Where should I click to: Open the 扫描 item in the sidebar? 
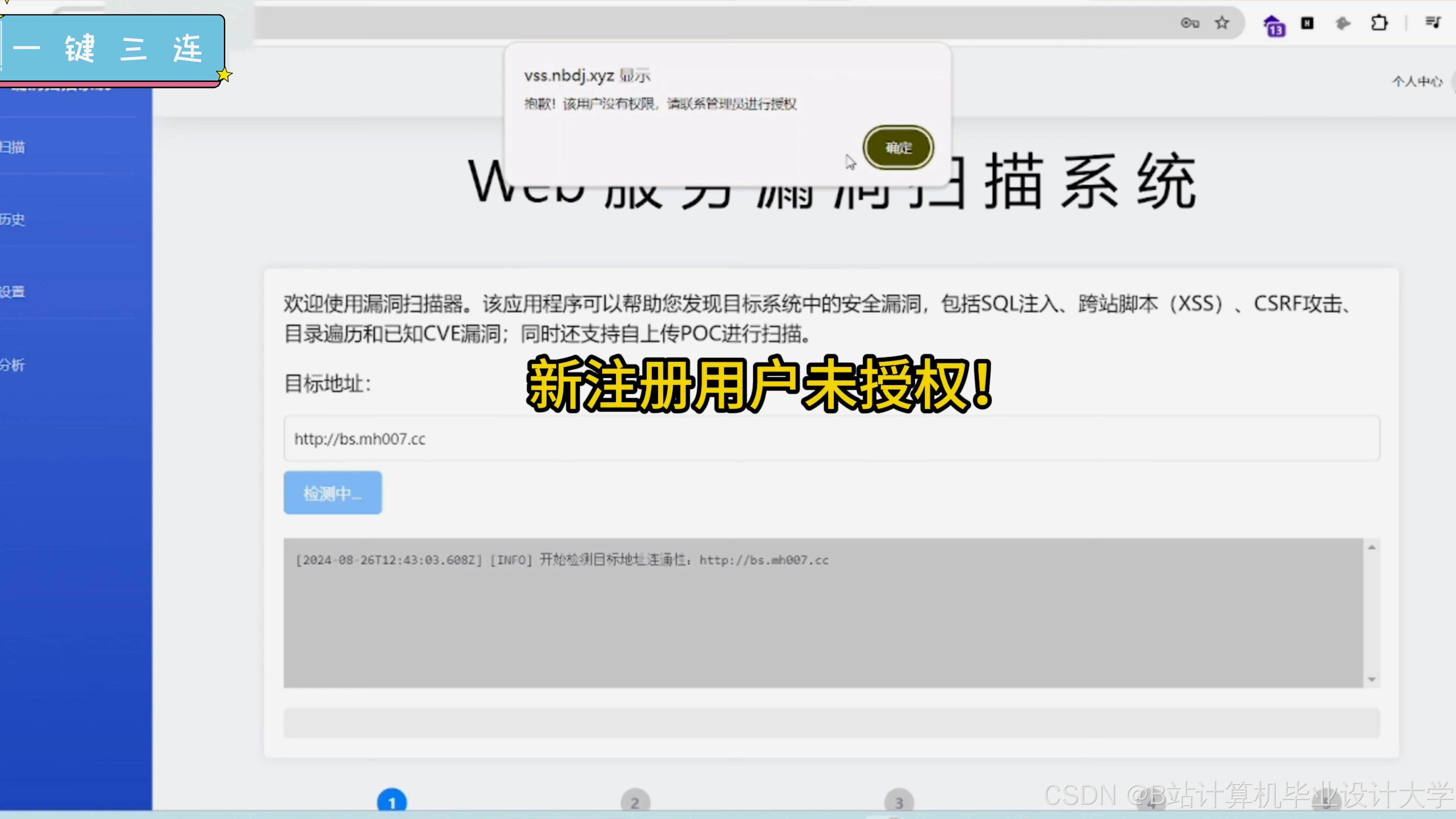[13, 147]
